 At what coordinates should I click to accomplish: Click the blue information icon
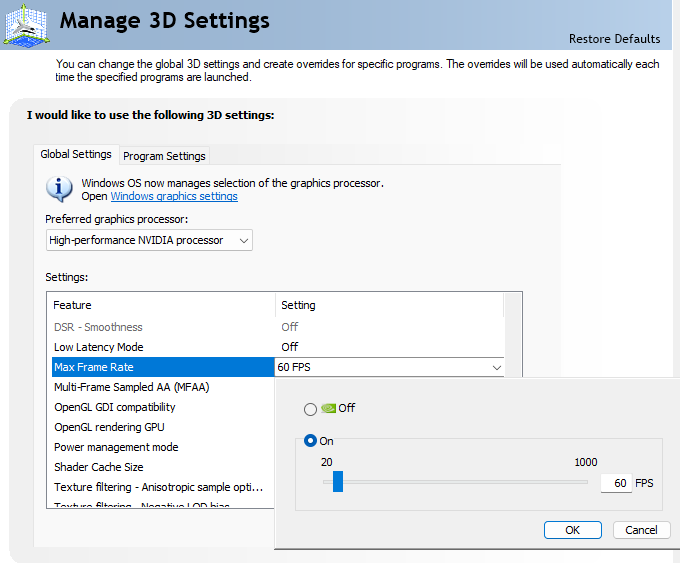pos(61,188)
